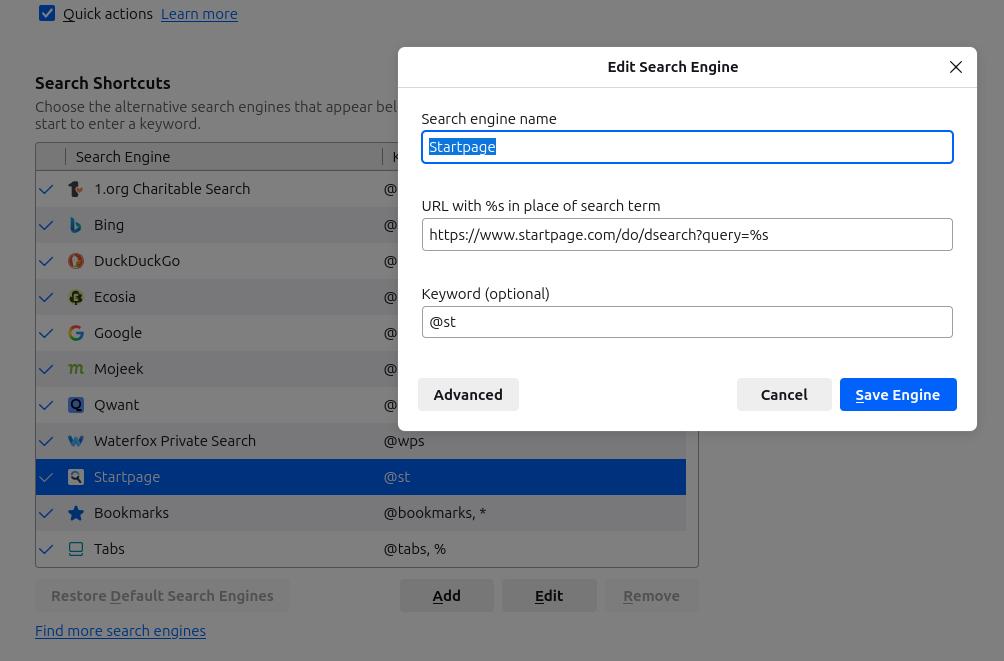The image size is (1004, 661).
Task: Toggle the 1.org Charitable Search checkmark
Action: [x=46, y=189]
